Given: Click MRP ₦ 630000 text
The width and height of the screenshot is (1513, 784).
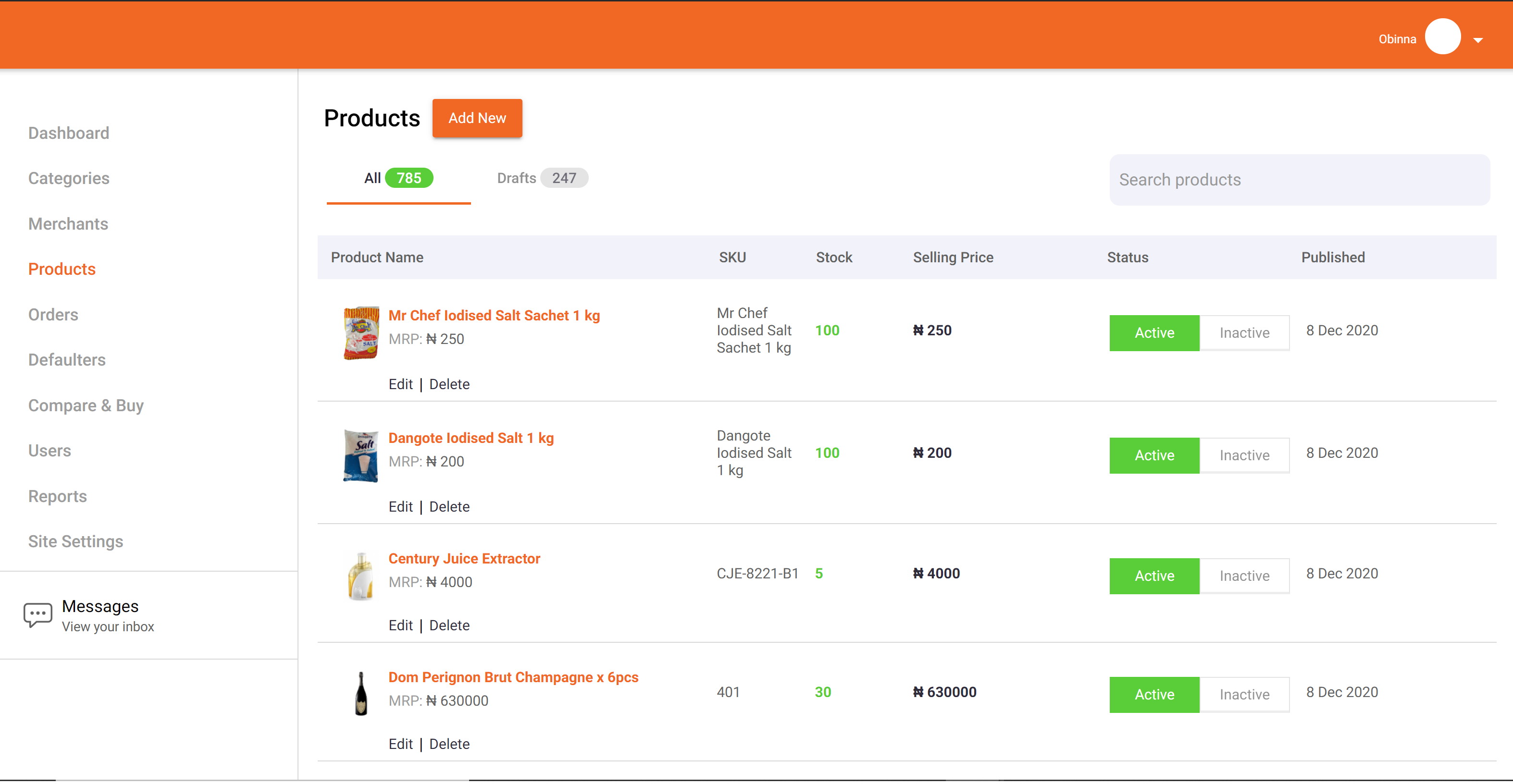Looking at the screenshot, I should coord(438,700).
